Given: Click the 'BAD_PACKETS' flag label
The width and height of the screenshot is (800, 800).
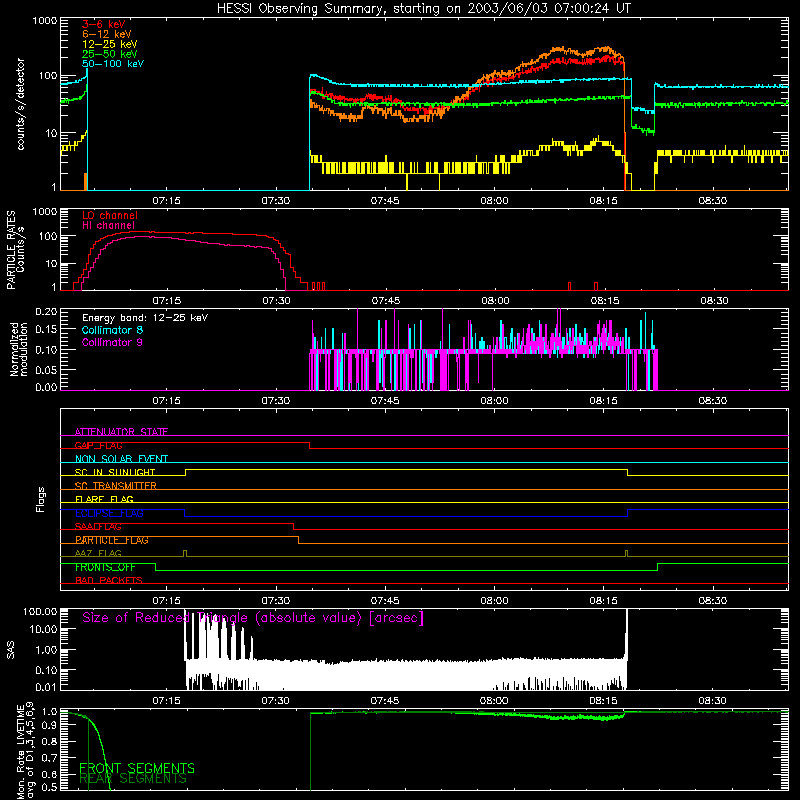Looking at the screenshot, I should (x=109, y=581).
